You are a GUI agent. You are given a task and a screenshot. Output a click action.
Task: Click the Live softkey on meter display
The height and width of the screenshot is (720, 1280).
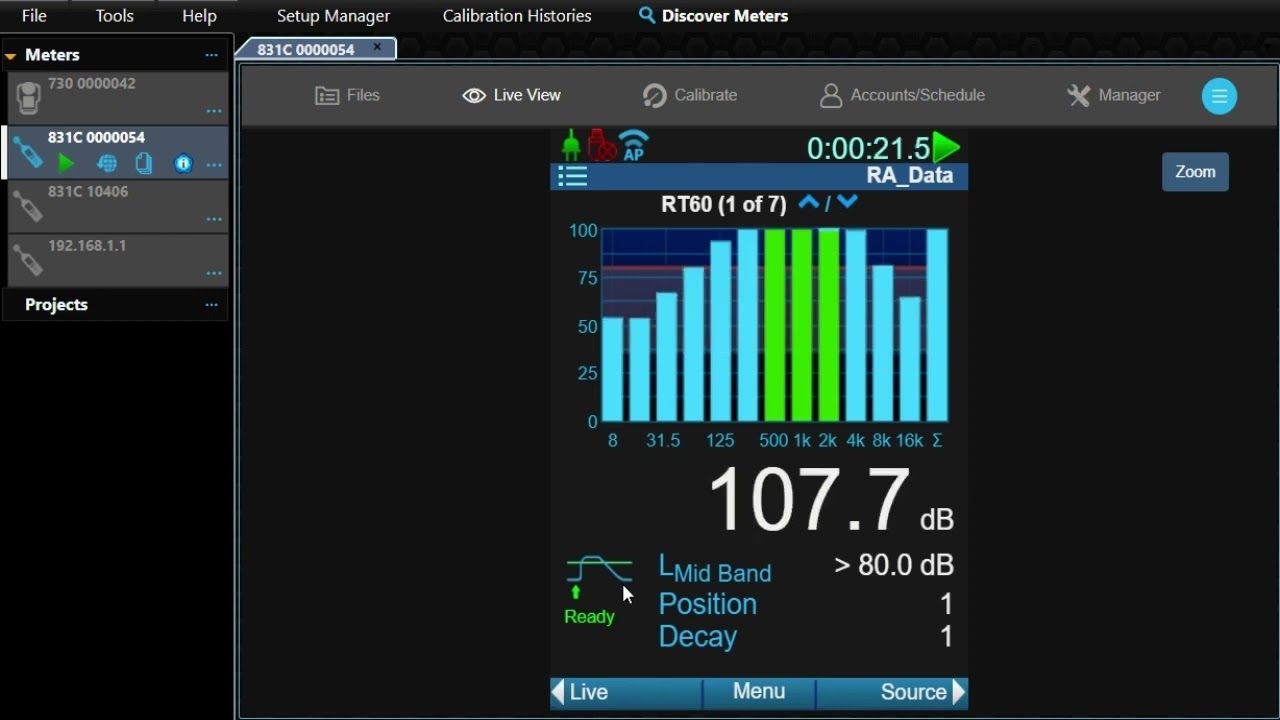pos(626,692)
